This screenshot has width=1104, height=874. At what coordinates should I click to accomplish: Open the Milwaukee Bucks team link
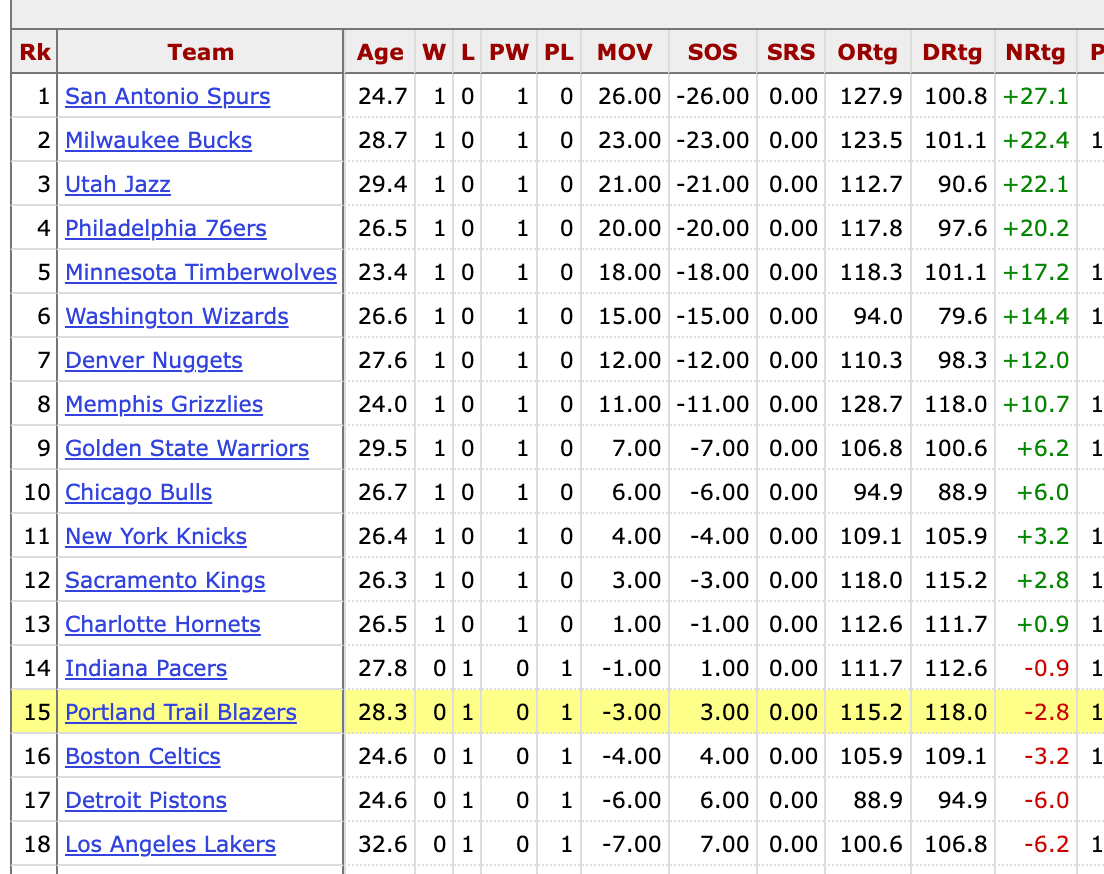pos(159,140)
